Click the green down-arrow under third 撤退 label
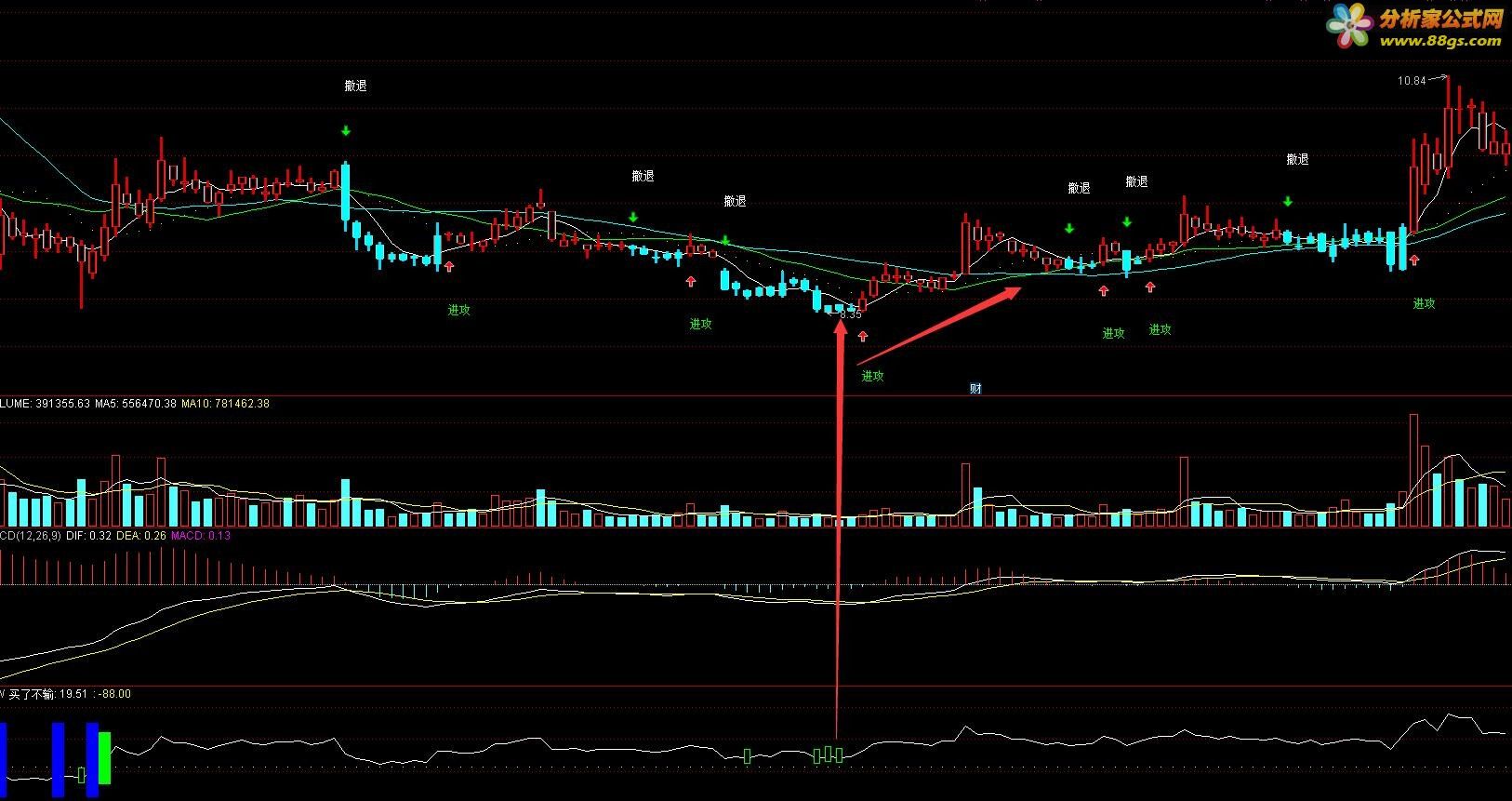This screenshot has height=801, width=1512. pos(725,241)
